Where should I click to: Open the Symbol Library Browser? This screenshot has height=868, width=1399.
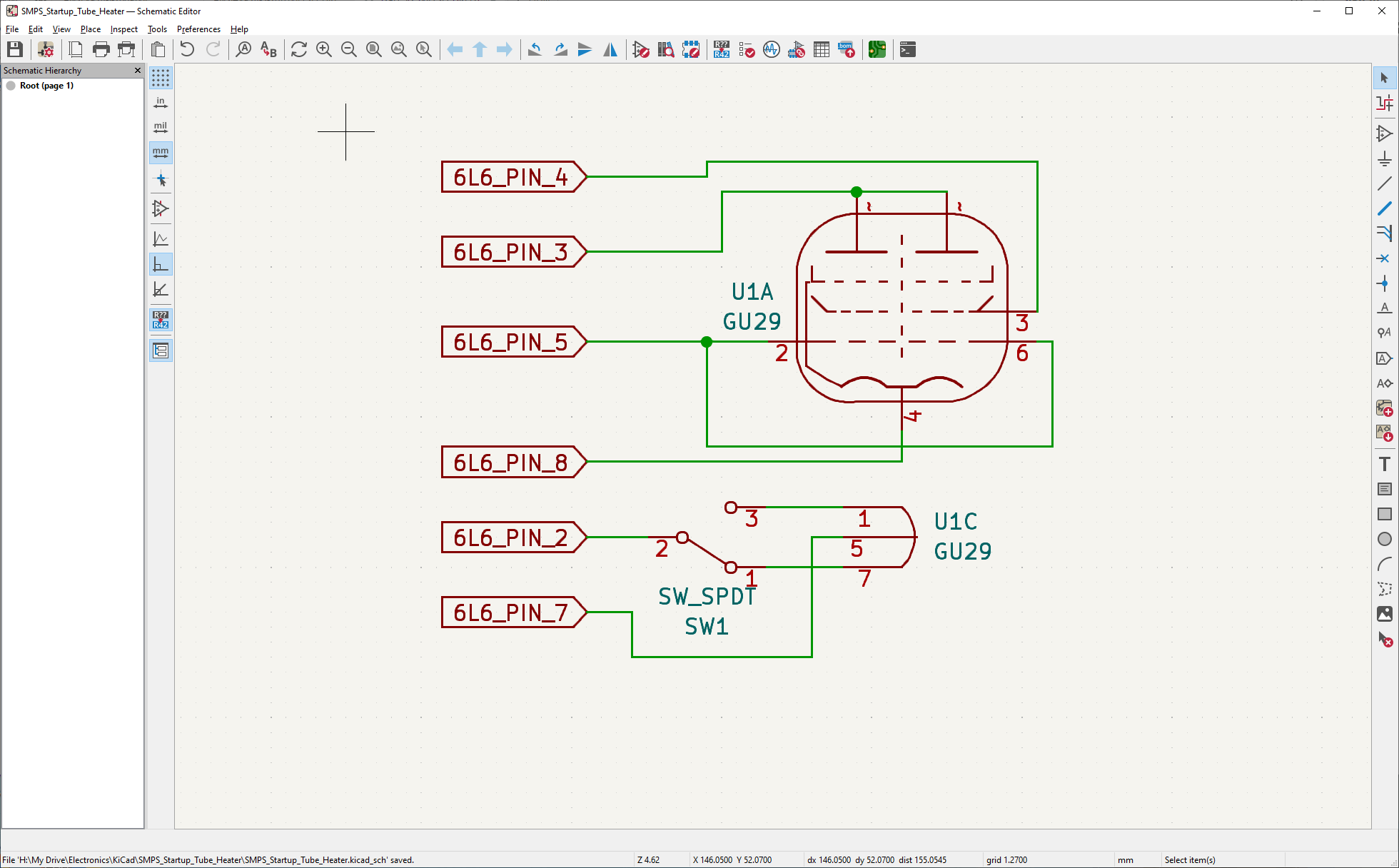666,49
